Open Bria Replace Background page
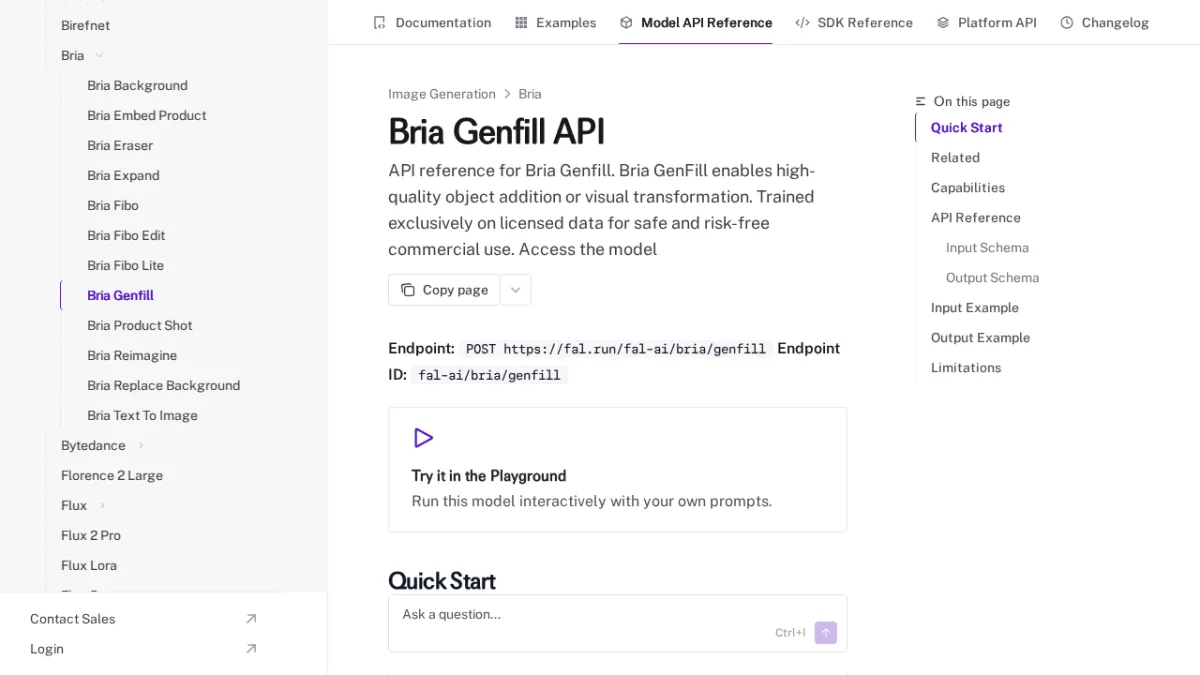 [x=163, y=385]
